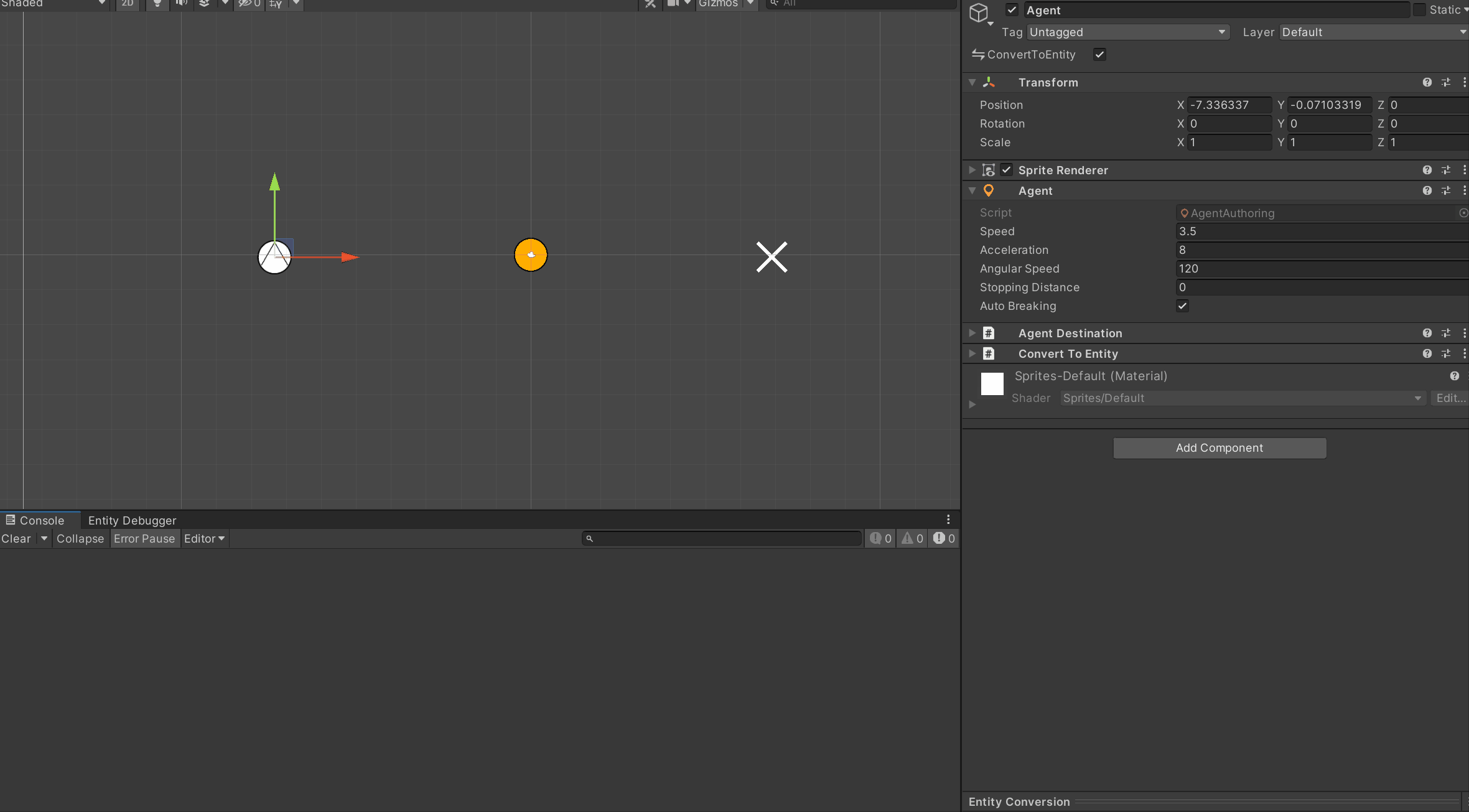Click the Agent Destination script hash icon
This screenshot has height=812, width=1469.
[989, 333]
